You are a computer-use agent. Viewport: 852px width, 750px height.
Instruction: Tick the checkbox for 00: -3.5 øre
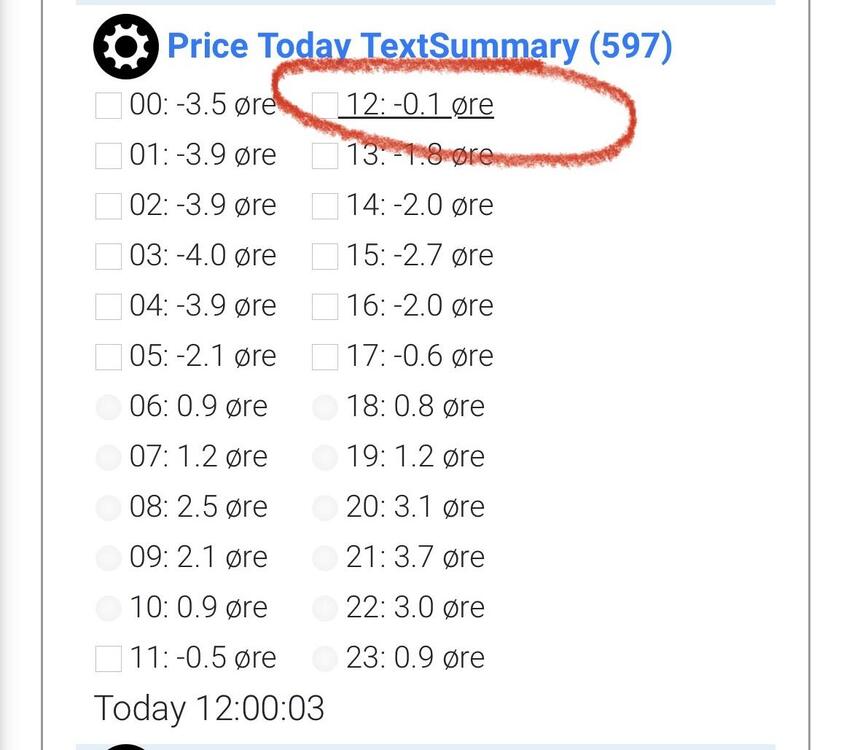pyautogui.click(x=108, y=105)
